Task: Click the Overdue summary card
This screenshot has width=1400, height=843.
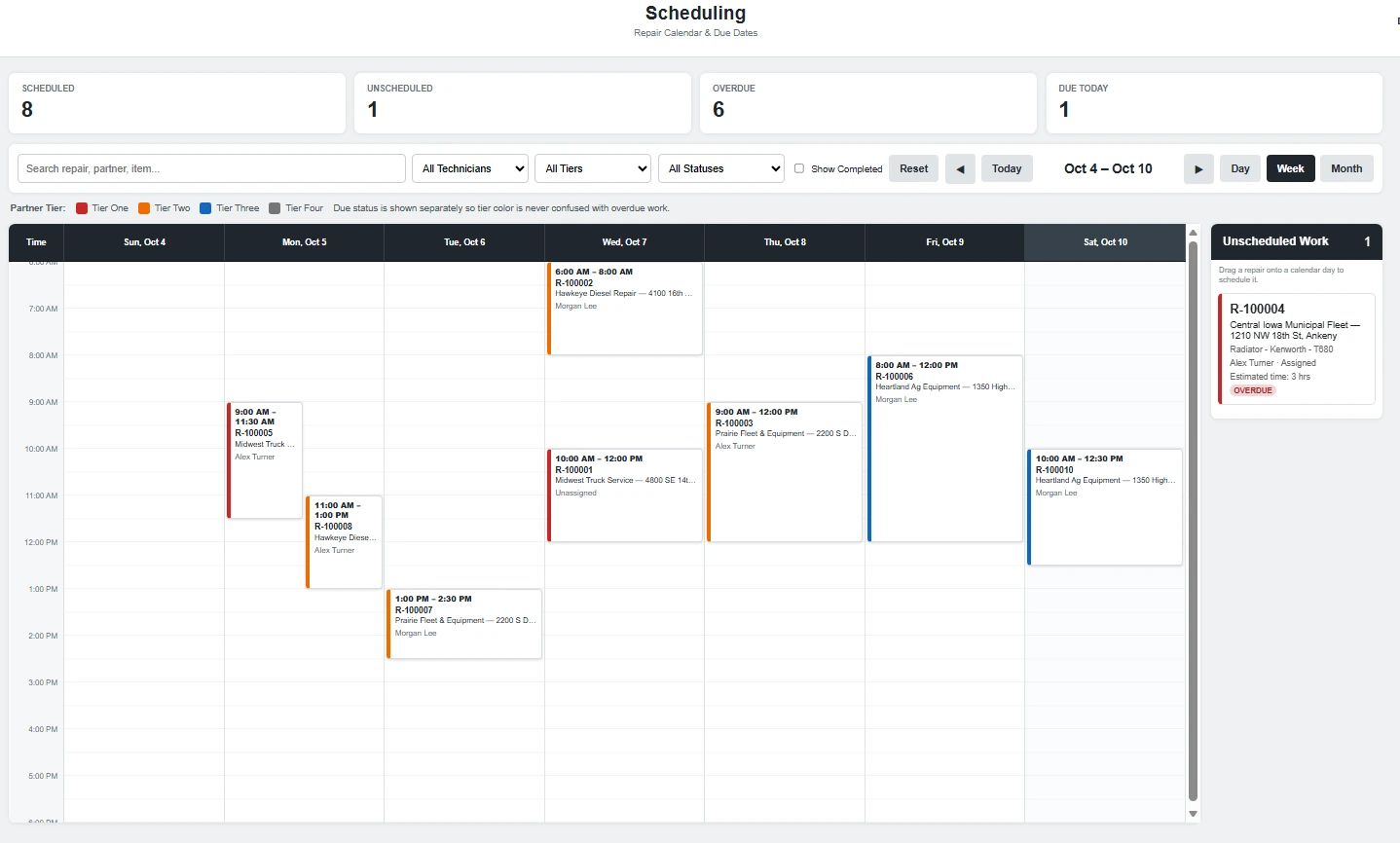Action: click(x=868, y=103)
